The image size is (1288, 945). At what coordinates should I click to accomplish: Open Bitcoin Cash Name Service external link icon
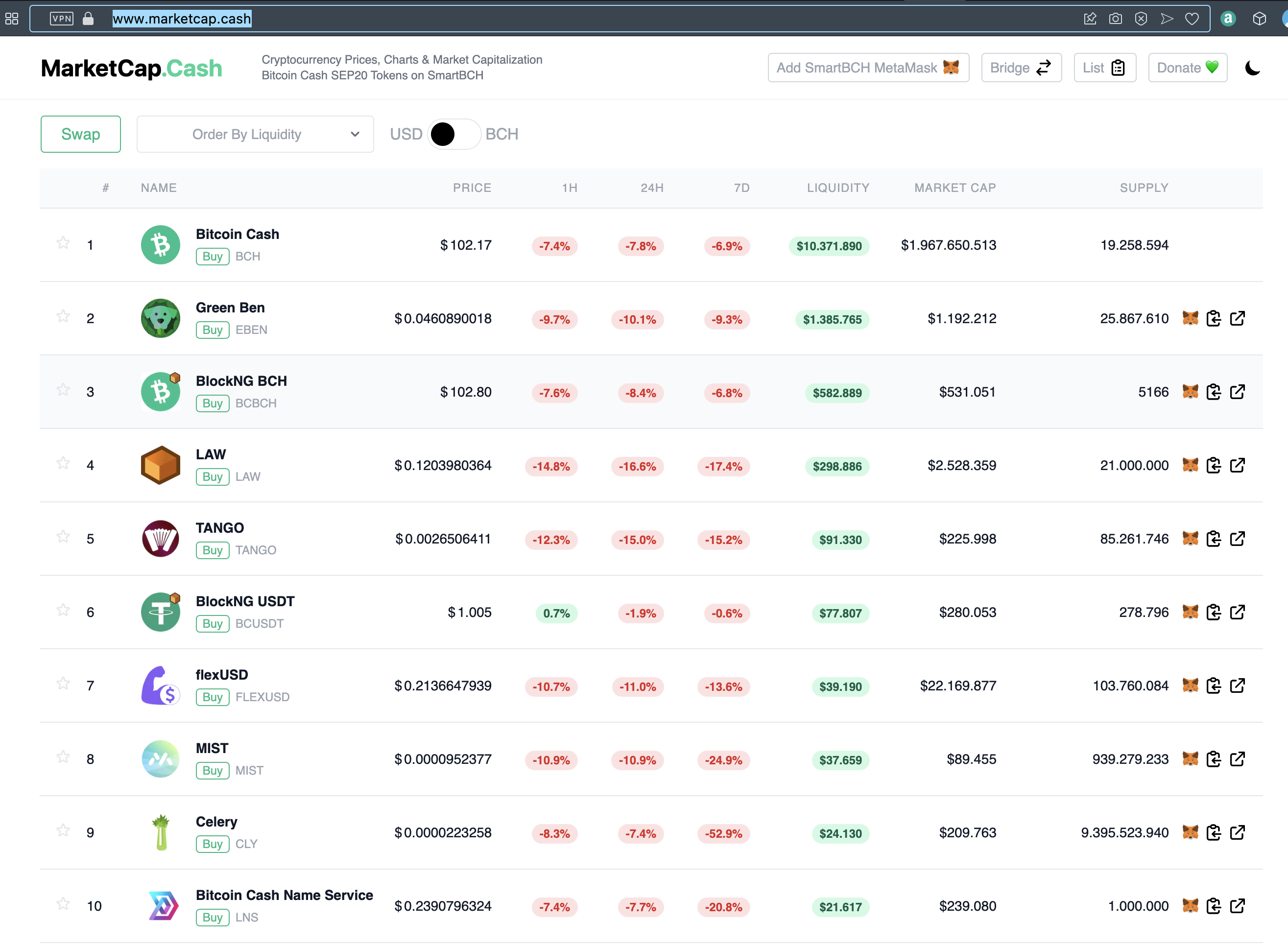pyautogui.click(x=1238, y=906)
